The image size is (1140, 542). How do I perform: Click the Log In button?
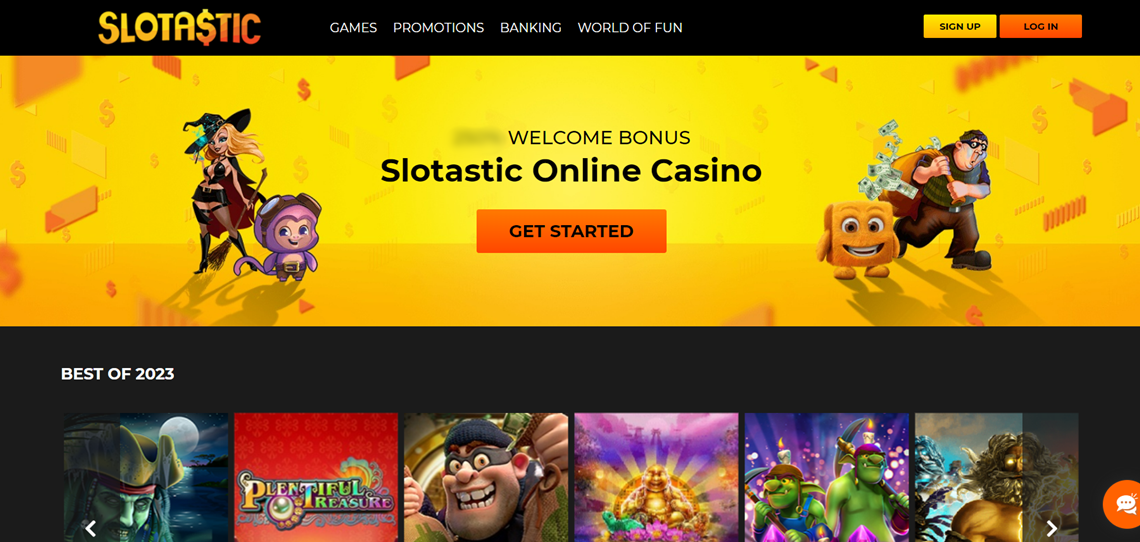(x=1040, y=26)
